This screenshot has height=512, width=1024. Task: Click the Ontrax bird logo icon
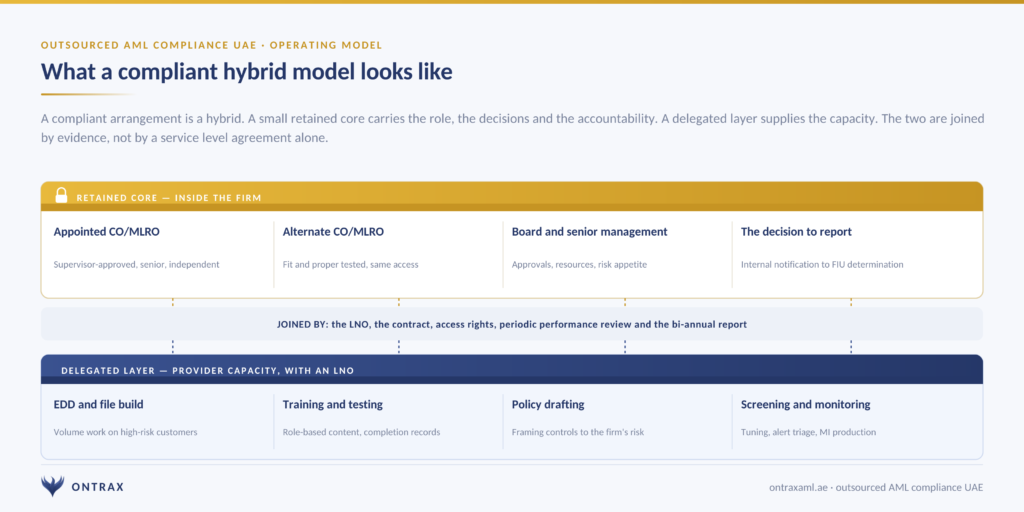52,487
